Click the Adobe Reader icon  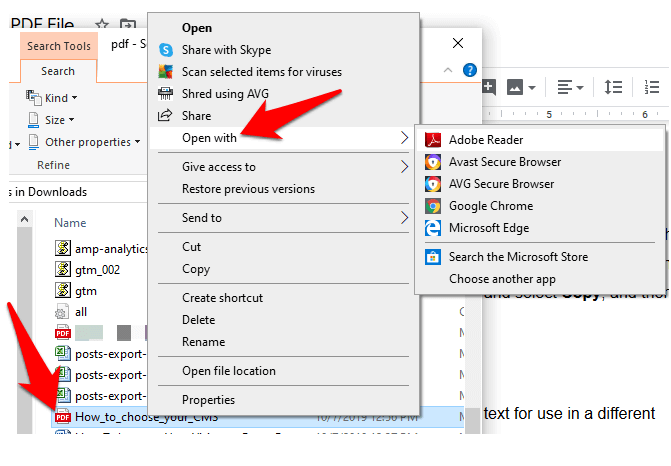433,140
